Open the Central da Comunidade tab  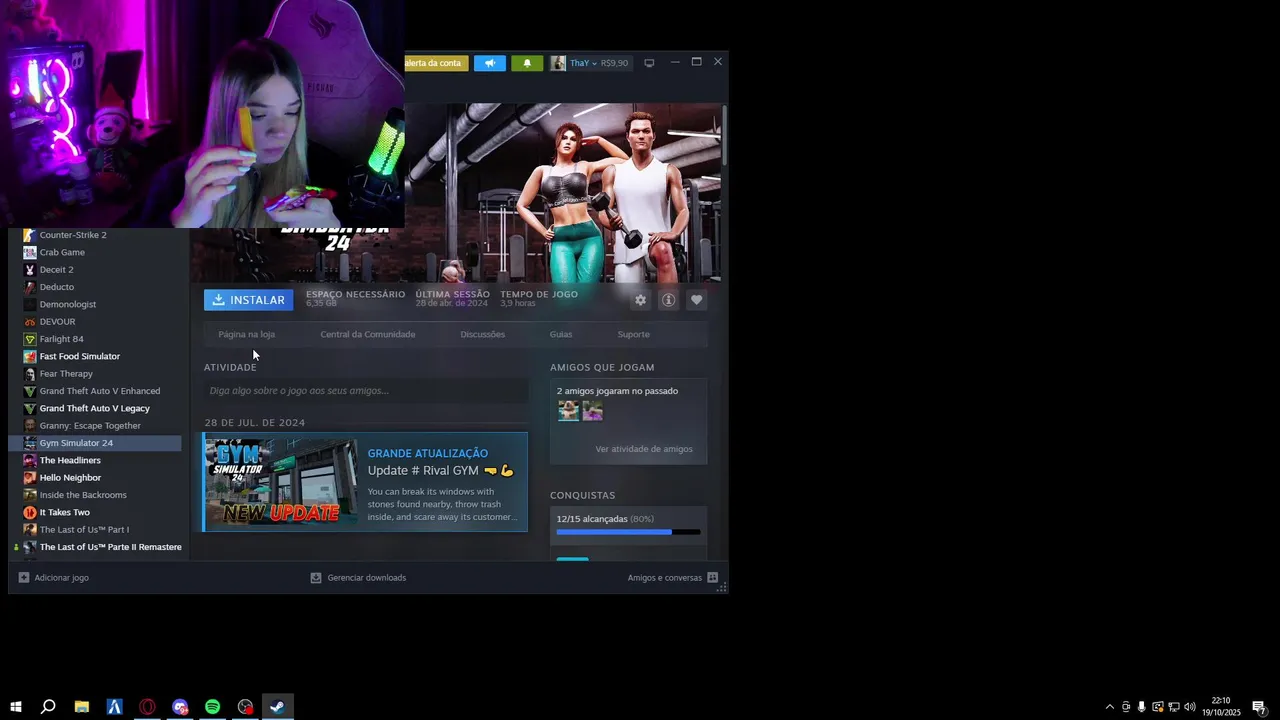point(368,334)
